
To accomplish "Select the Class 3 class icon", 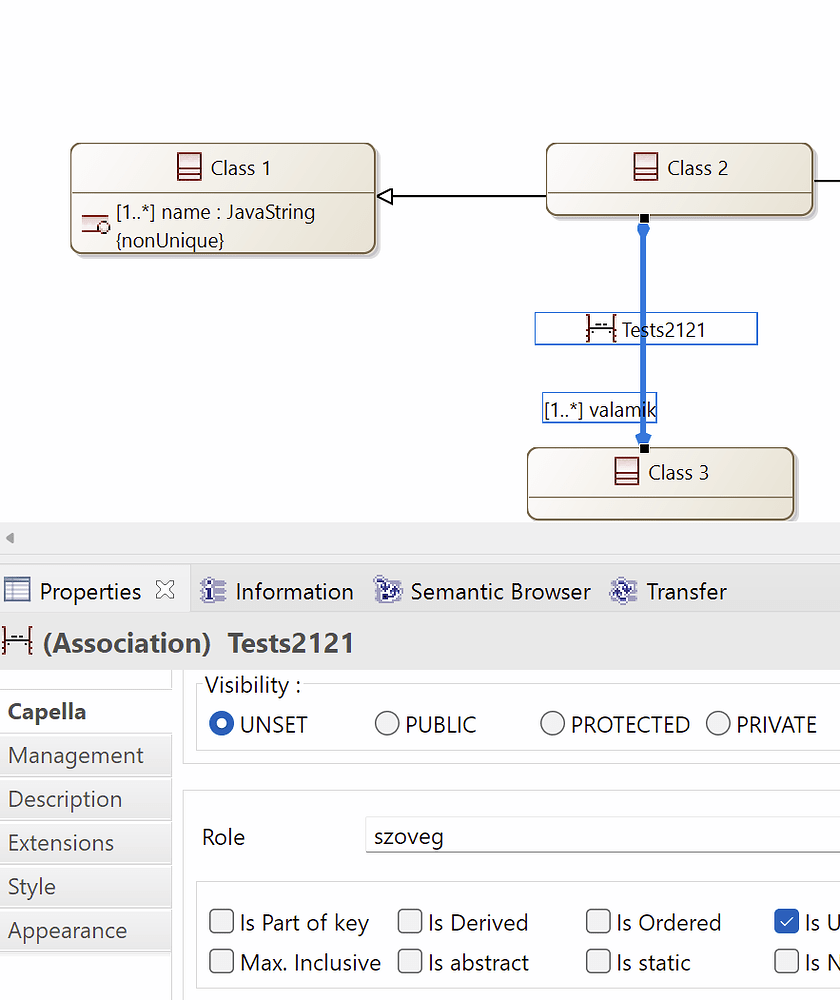I will [x=627, y=472].
